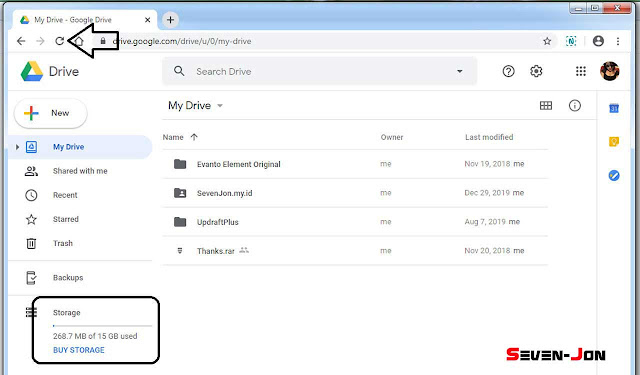This screenshot has height=375, width=640.
Task: Open Shared with me
Action: click(x=80, y=171)
